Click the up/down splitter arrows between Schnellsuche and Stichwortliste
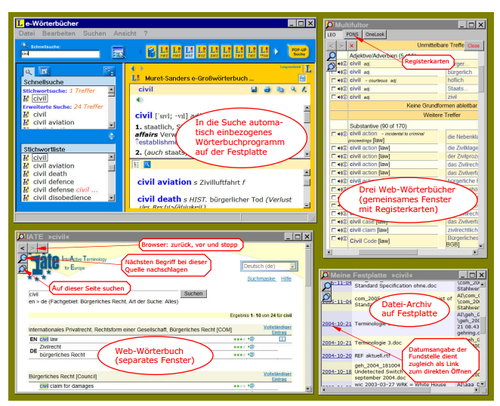500x406 pixels. [x=111, y=136]
